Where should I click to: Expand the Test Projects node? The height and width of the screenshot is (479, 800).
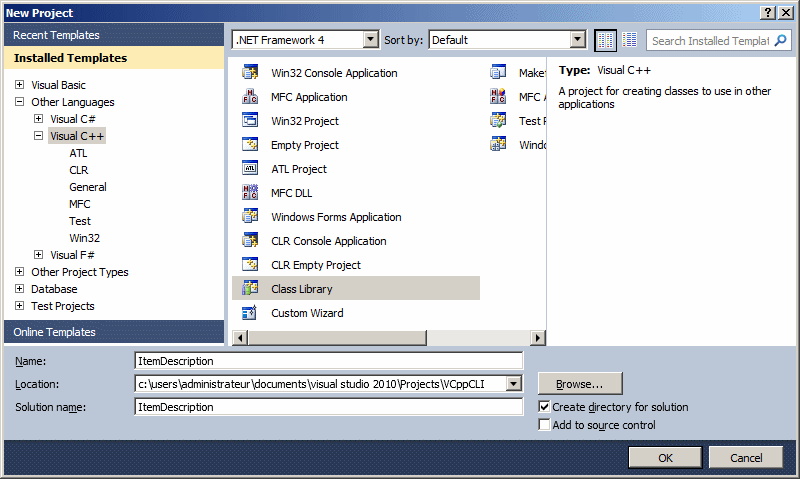coord(19,306)
